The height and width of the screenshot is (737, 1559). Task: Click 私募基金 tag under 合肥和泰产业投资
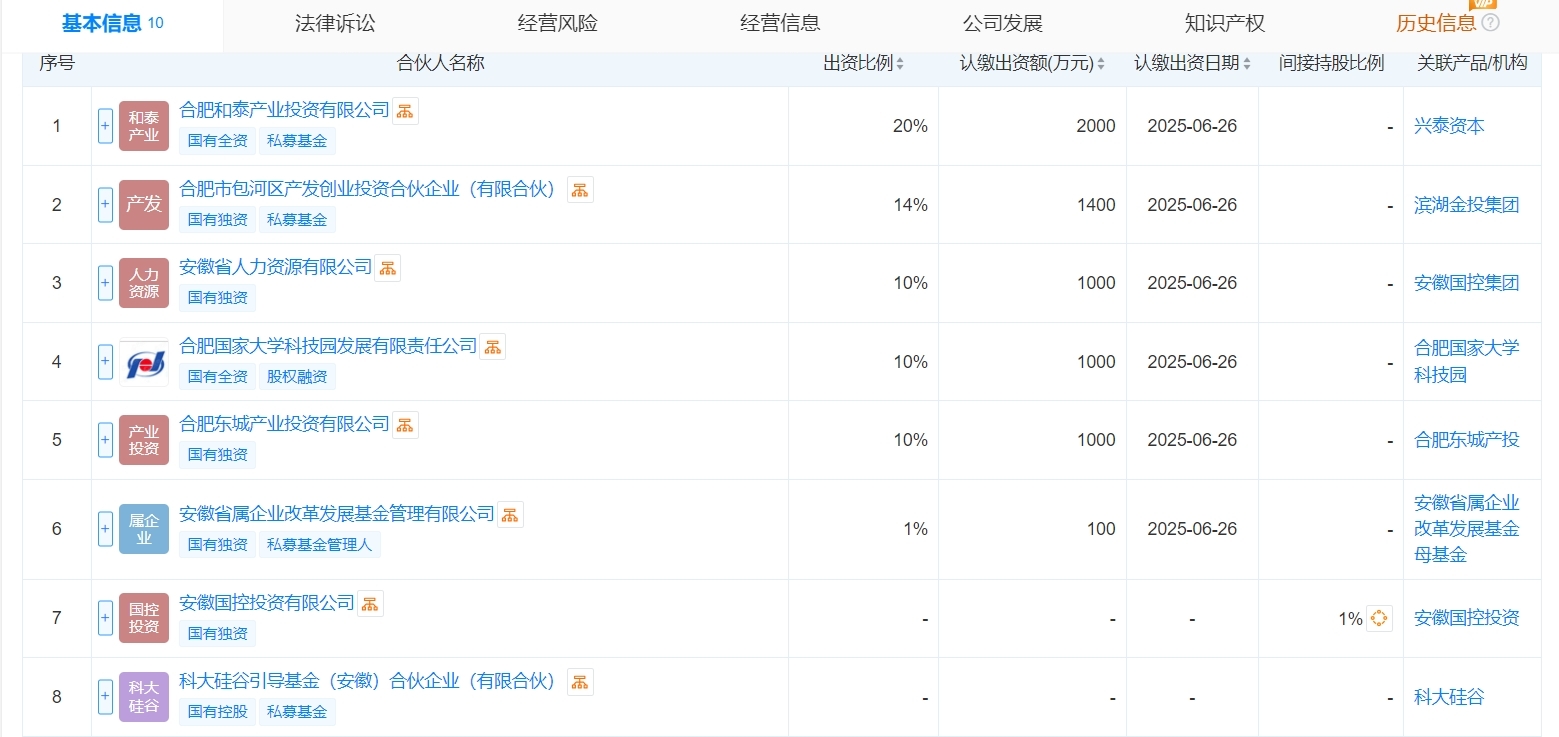[297, 141]
